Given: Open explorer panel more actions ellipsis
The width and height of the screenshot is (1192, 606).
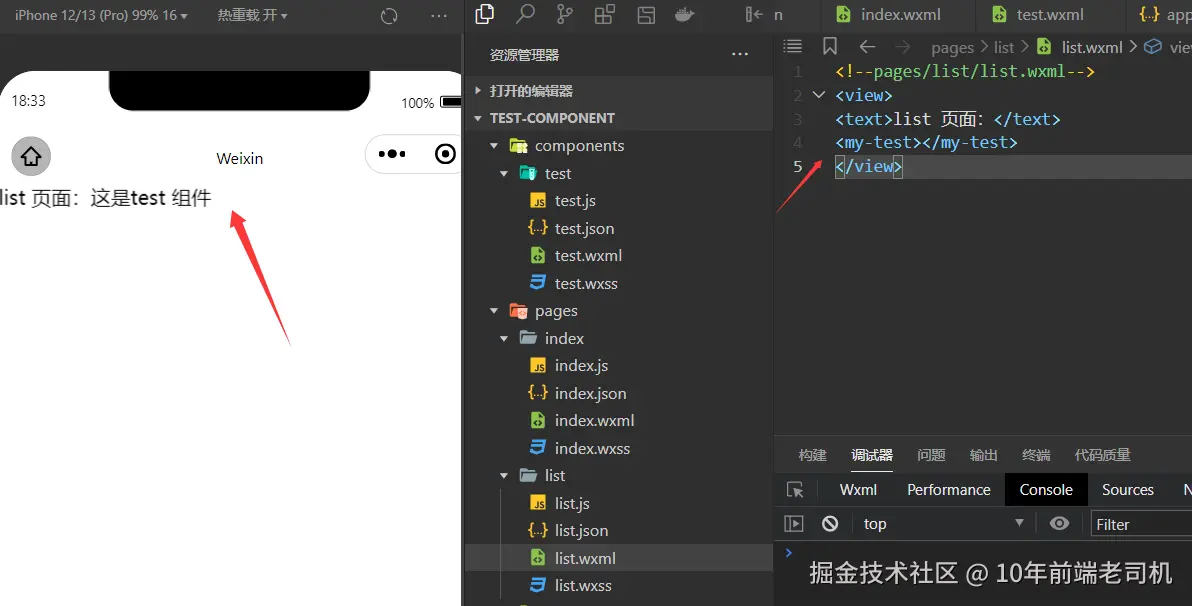Looking at the screenshot, I should pos(740,54).
